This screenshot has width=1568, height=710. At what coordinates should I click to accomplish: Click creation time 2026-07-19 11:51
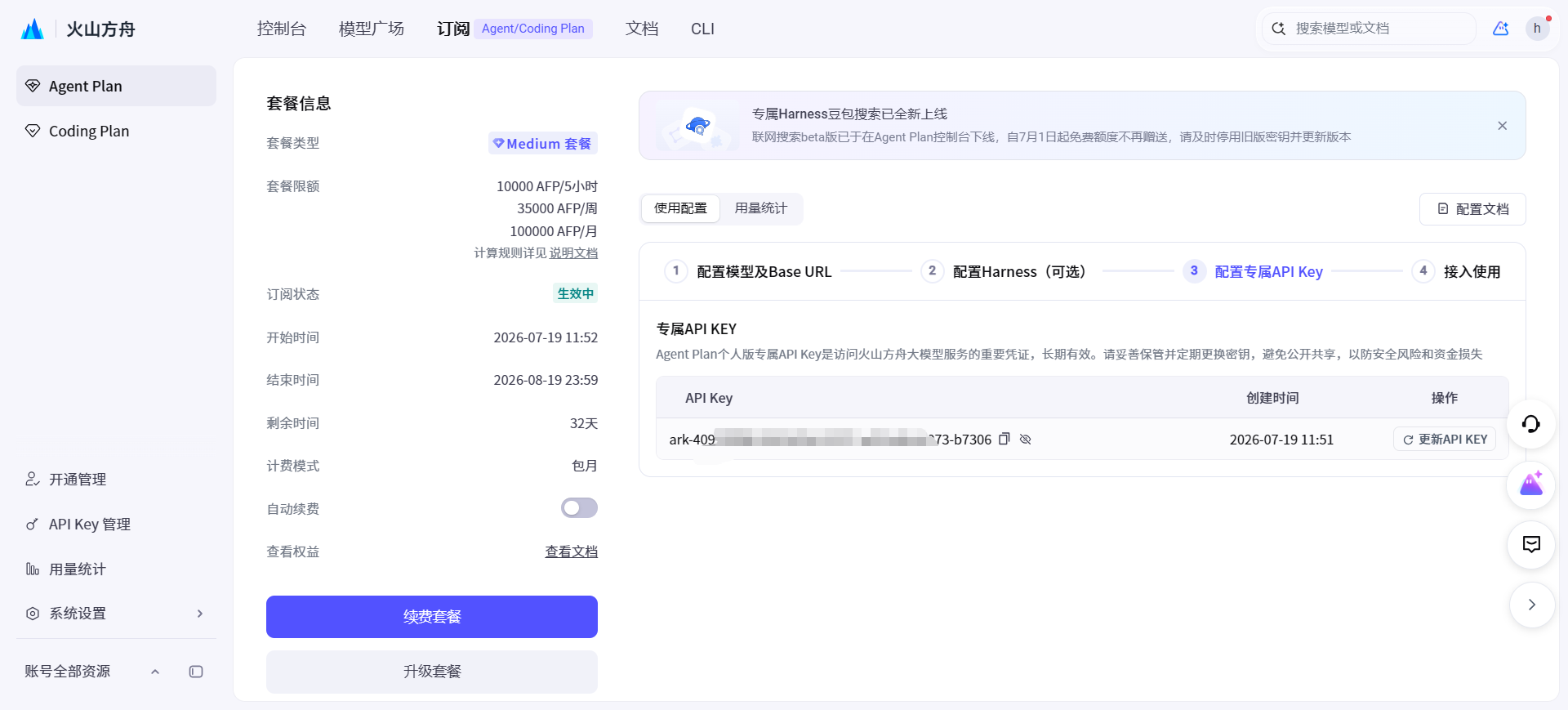tap(1281, 440)
